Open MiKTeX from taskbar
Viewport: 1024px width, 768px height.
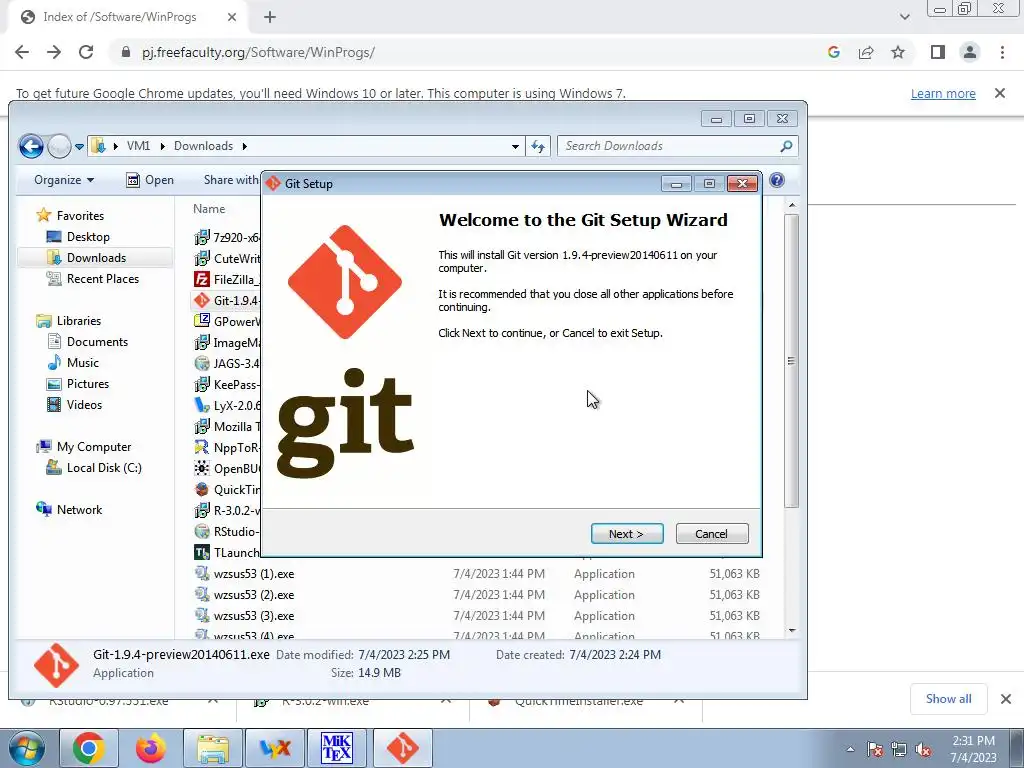coord(337,748)
